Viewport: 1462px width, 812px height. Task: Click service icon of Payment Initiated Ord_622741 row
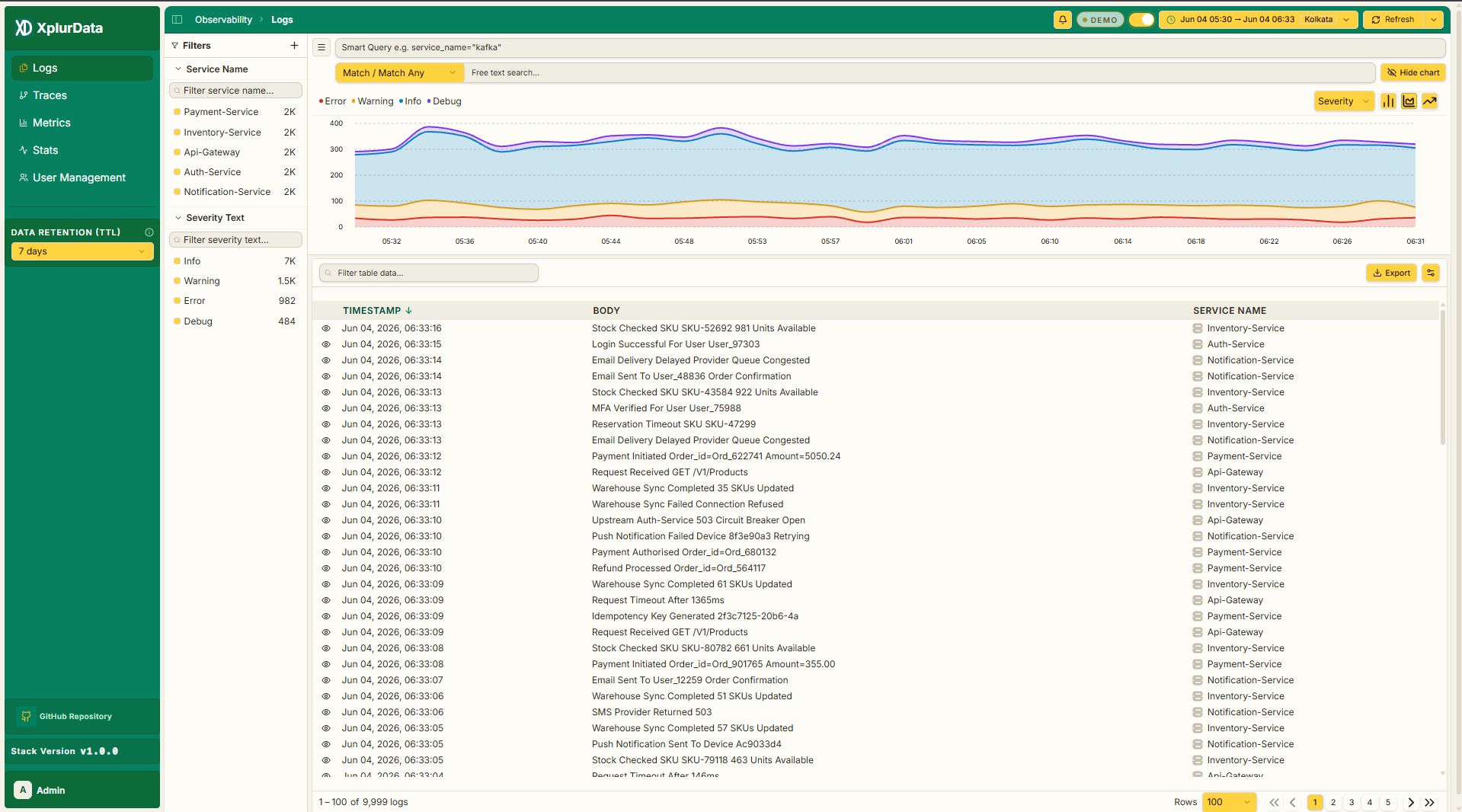pos(1198,456)
